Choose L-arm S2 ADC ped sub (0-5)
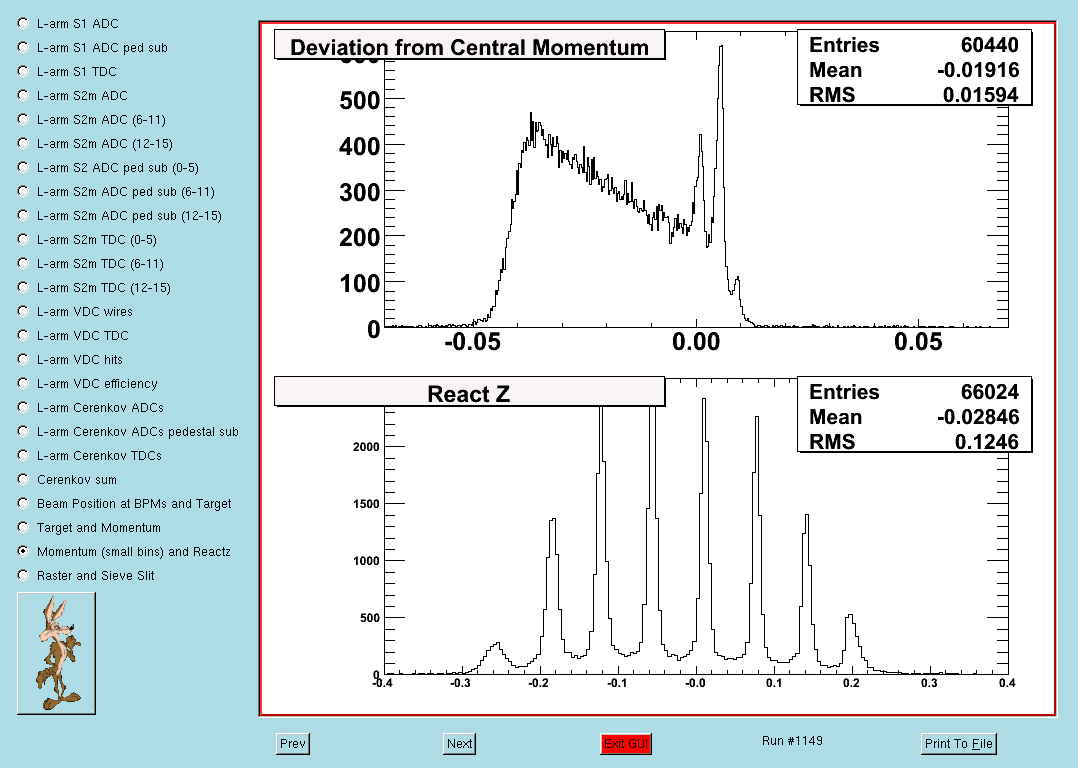This screenshot has height=768, width=1078. [23, 167]
